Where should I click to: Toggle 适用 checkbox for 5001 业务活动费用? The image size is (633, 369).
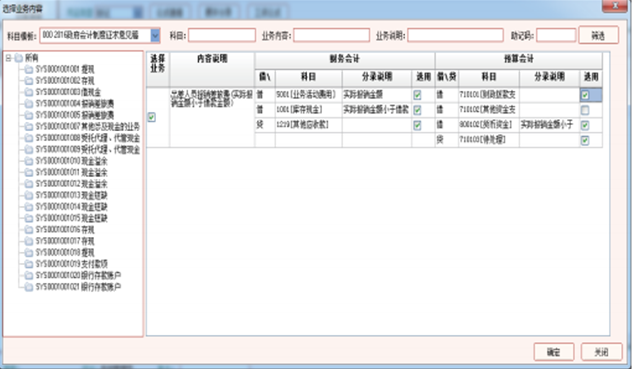pyautogui.click(x=417, y=95)
